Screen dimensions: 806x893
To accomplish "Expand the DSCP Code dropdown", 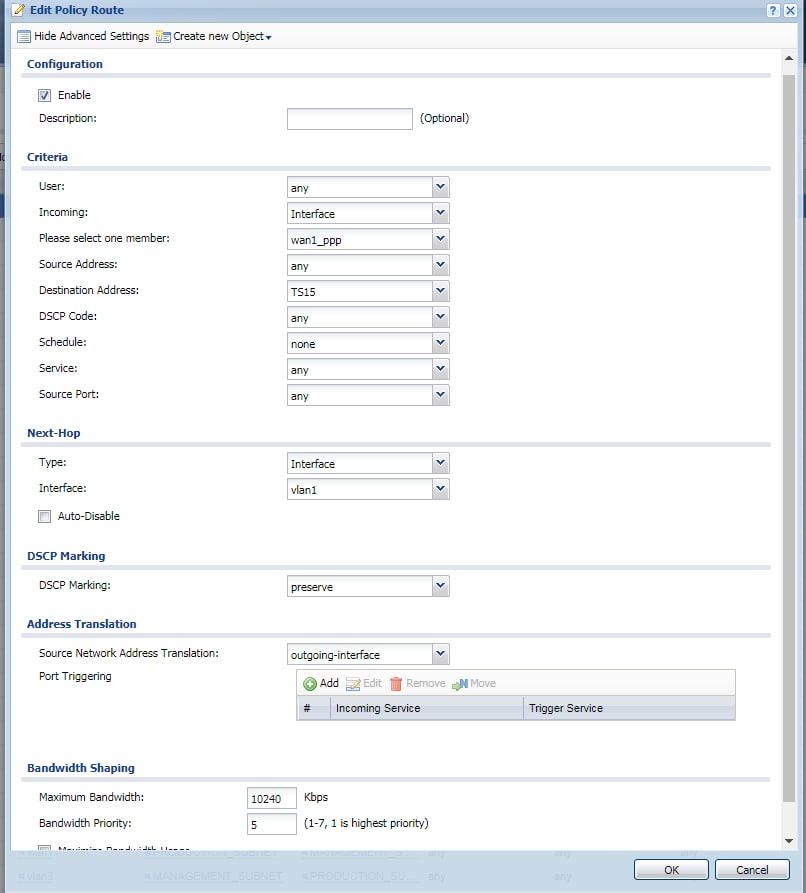I will (x=440, y=317).
